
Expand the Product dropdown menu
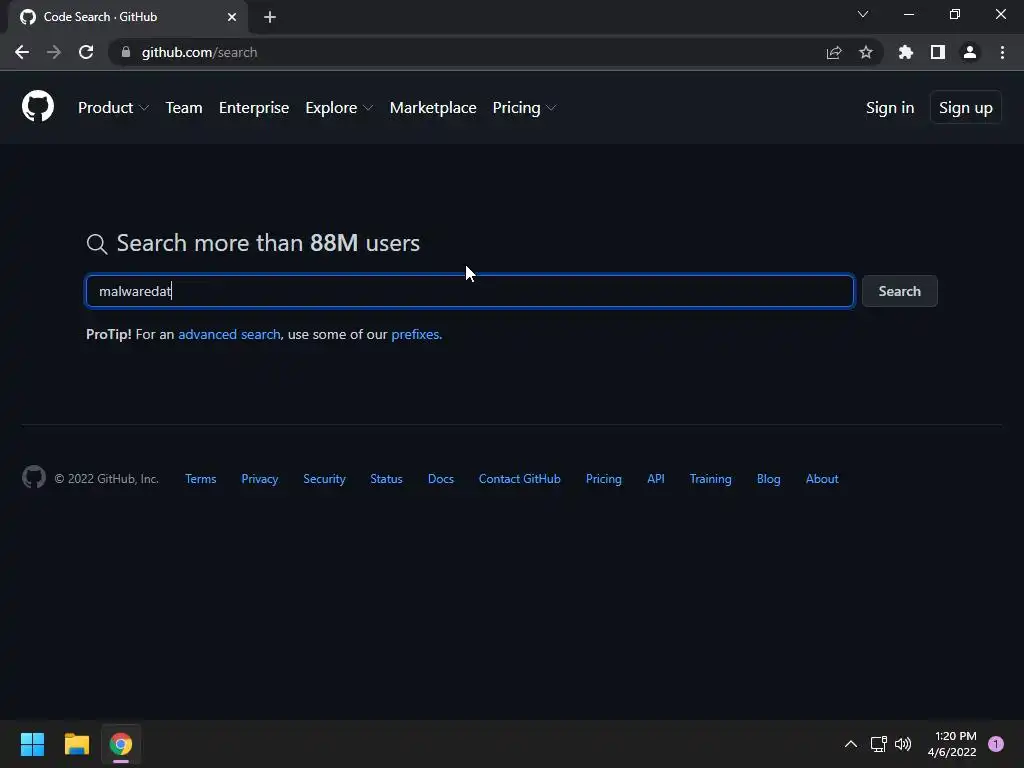[114, 108]
